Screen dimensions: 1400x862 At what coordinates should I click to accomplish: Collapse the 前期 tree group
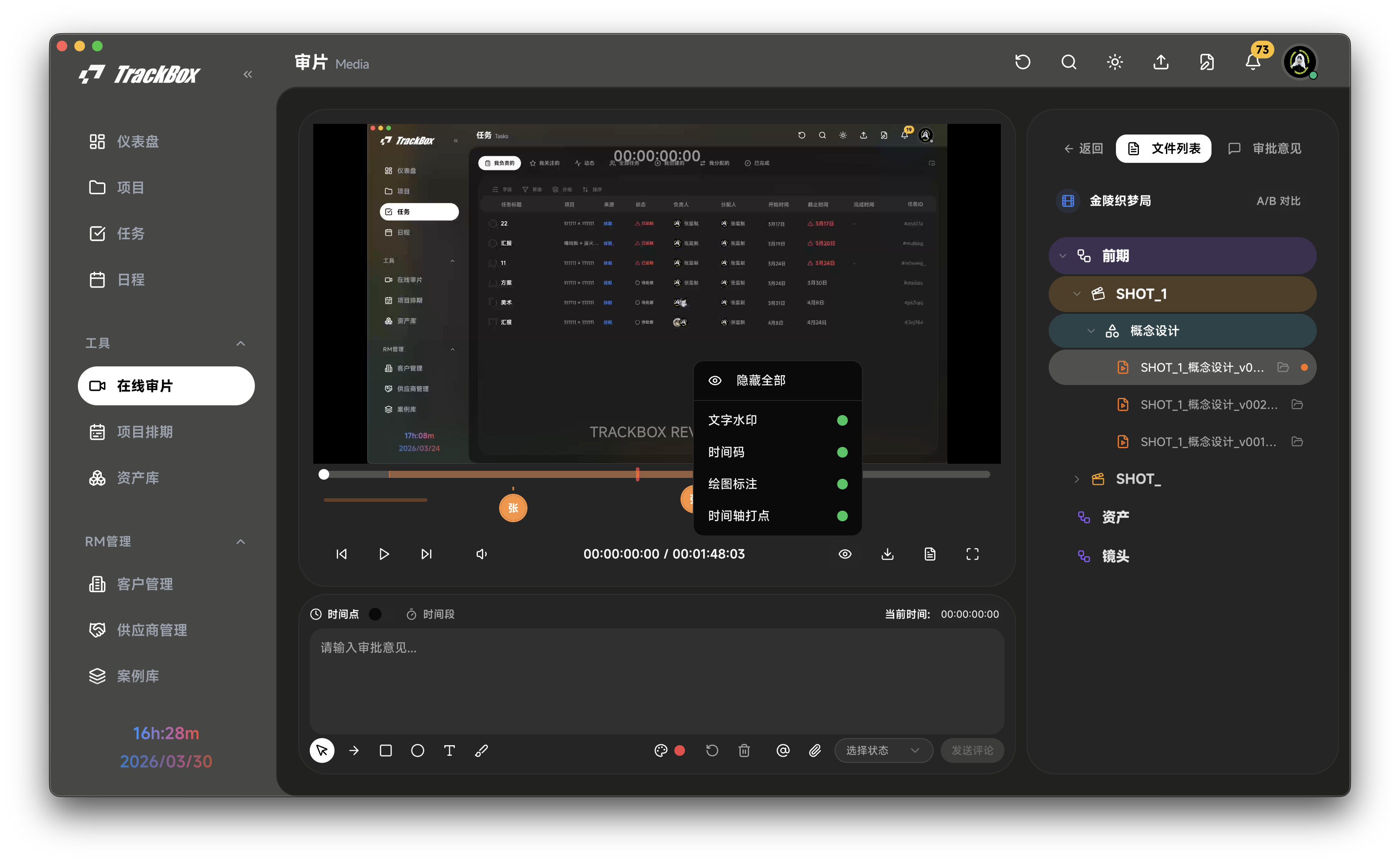click(x=1062, y=256)
